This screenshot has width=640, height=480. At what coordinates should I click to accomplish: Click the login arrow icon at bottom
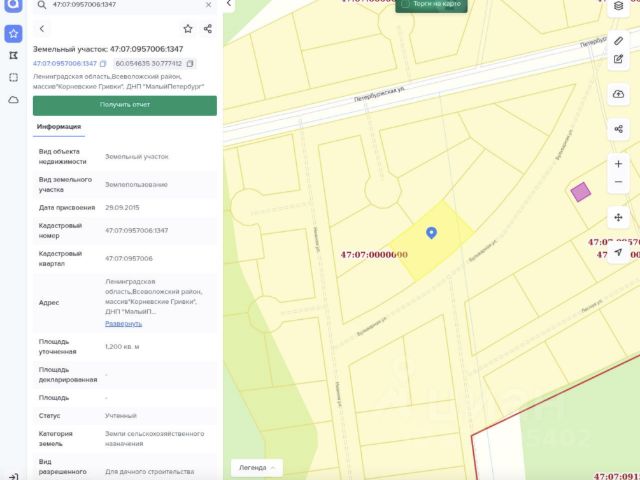tap(13, 476)
